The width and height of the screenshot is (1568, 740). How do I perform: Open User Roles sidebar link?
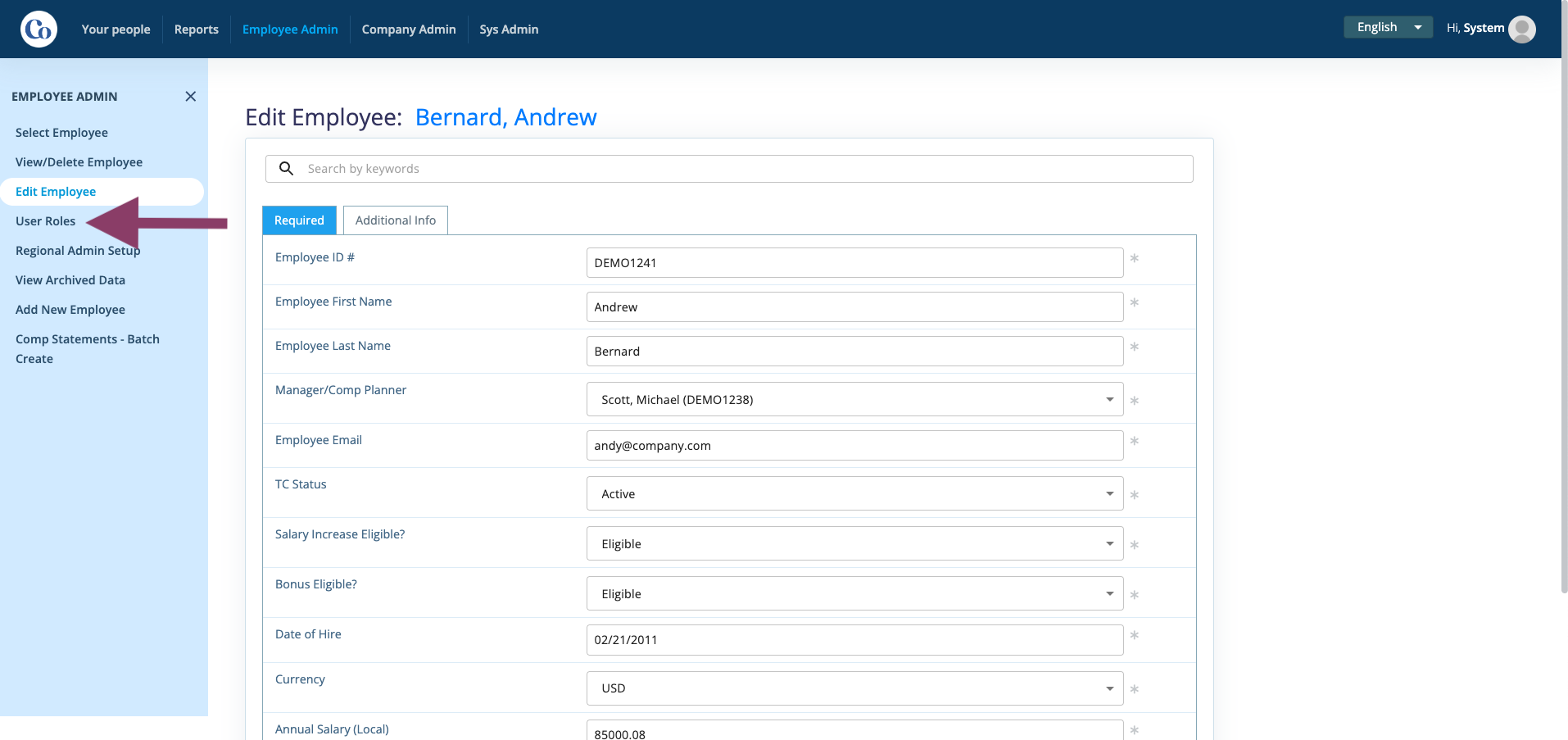[x=45, y=221]
